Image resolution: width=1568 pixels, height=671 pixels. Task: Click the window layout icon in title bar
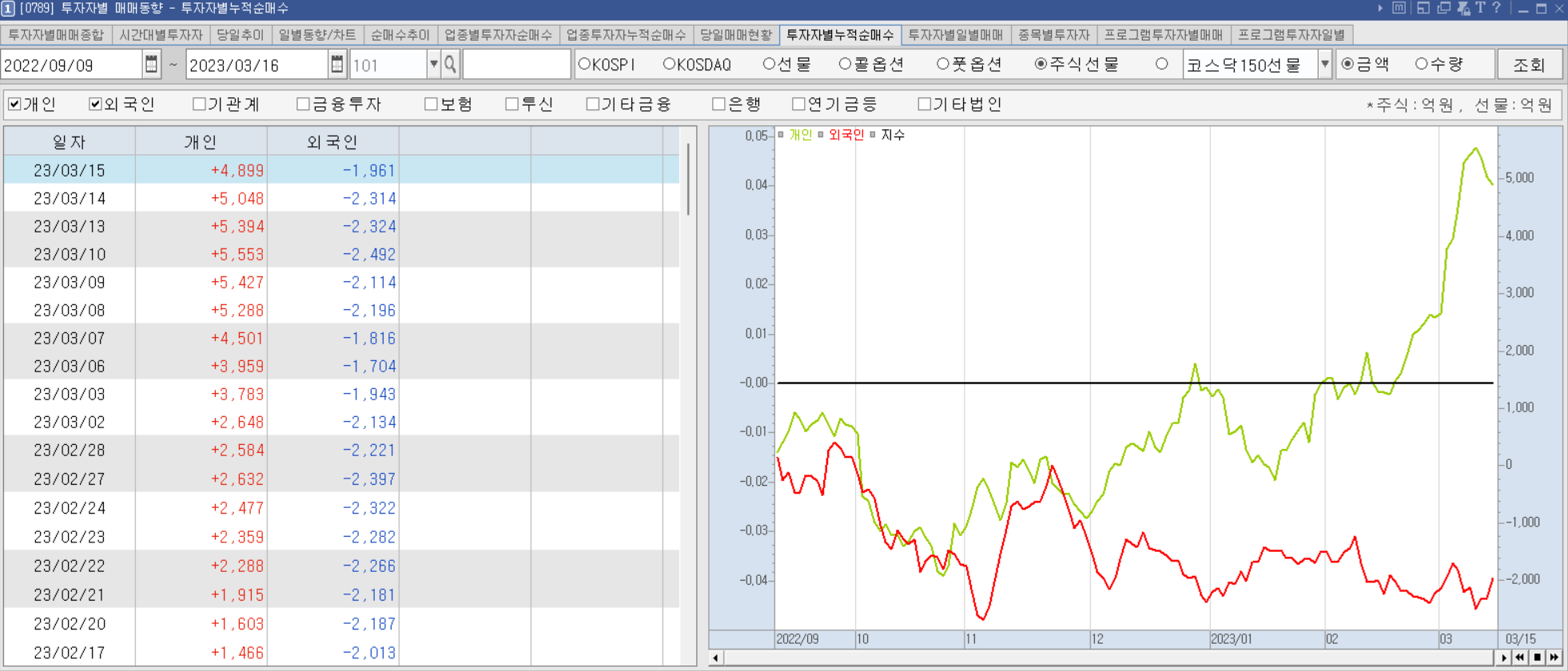(1423, 8)
